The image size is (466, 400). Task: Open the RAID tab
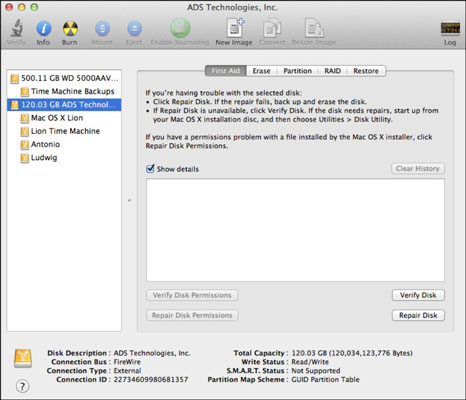click(333, 71)
